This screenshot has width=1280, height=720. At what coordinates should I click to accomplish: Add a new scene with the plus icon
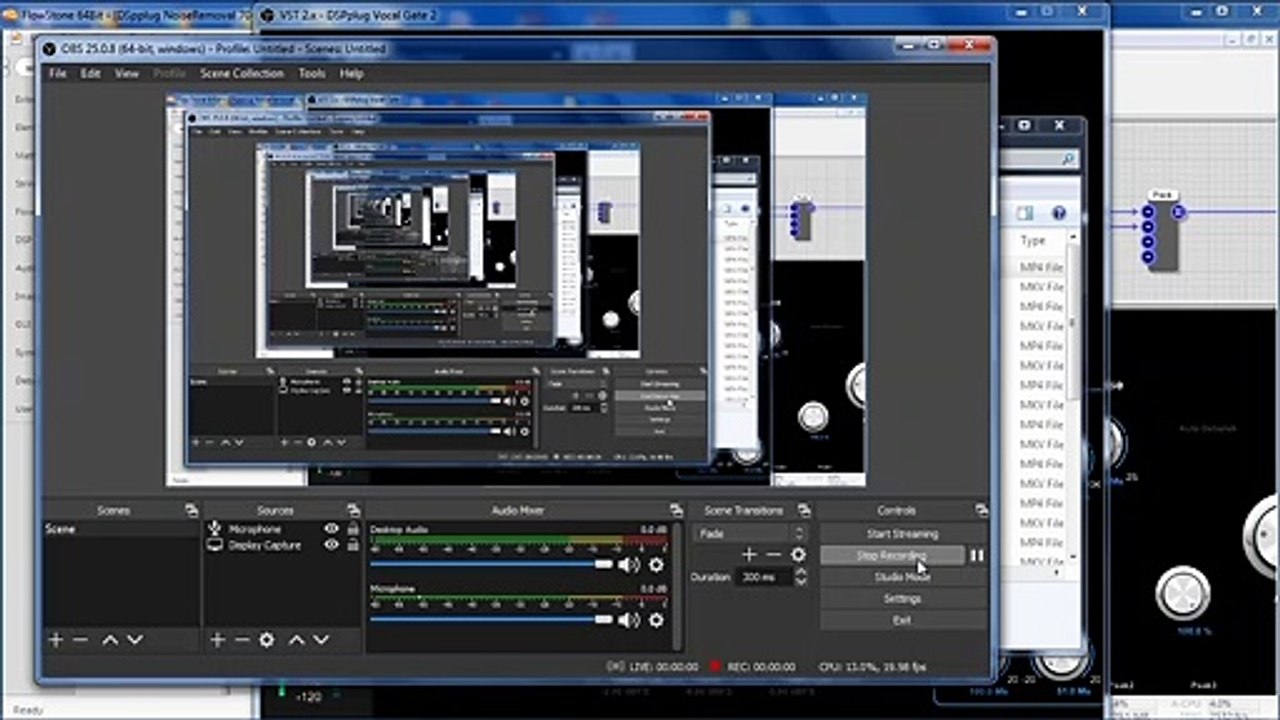[56, 640]
